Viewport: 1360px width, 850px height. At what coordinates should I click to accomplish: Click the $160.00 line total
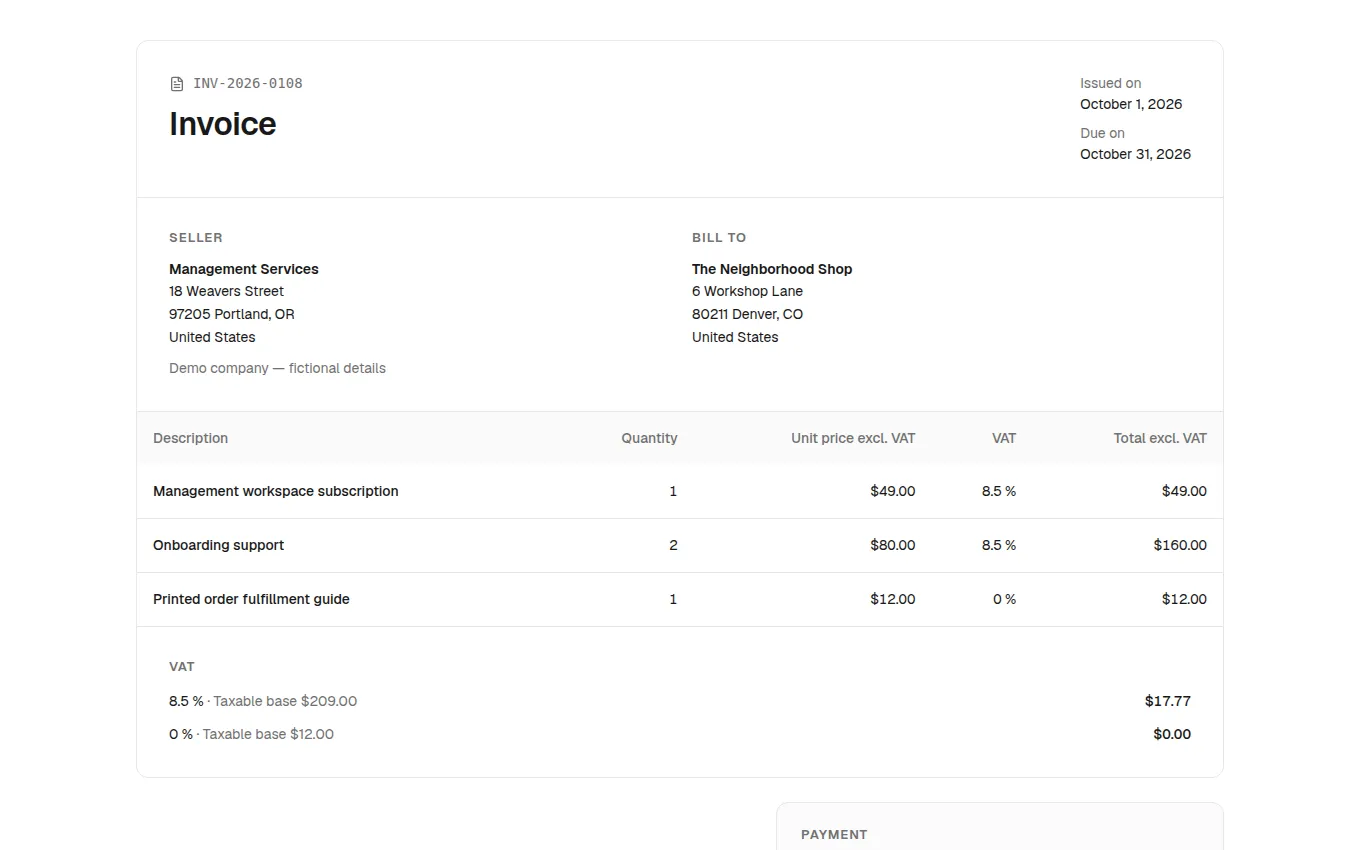pyautogui.click(x=1180, y=545)
